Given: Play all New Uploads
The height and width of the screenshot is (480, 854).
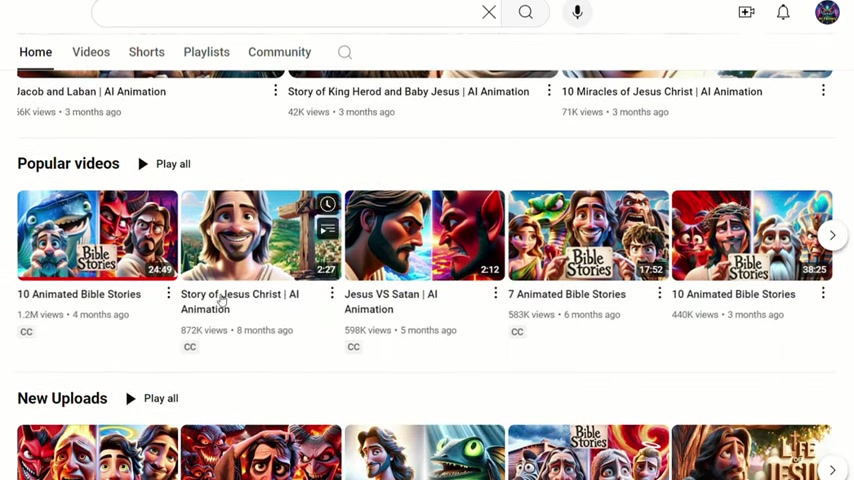Looking at the screenshot, I should point(152,399).
